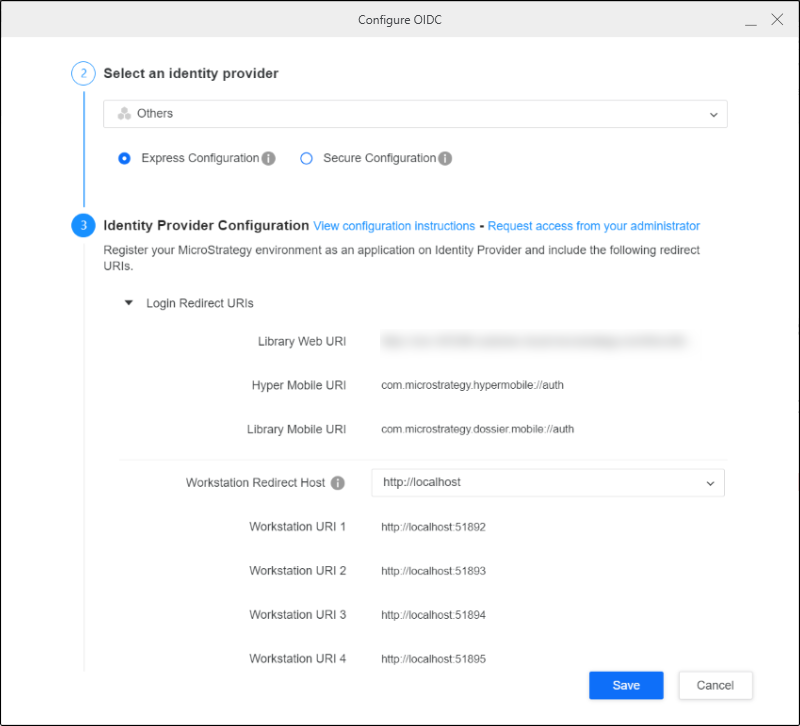Click the info icon next to Secure Configuration
The image size is (800, 726).
coord(445,158)
